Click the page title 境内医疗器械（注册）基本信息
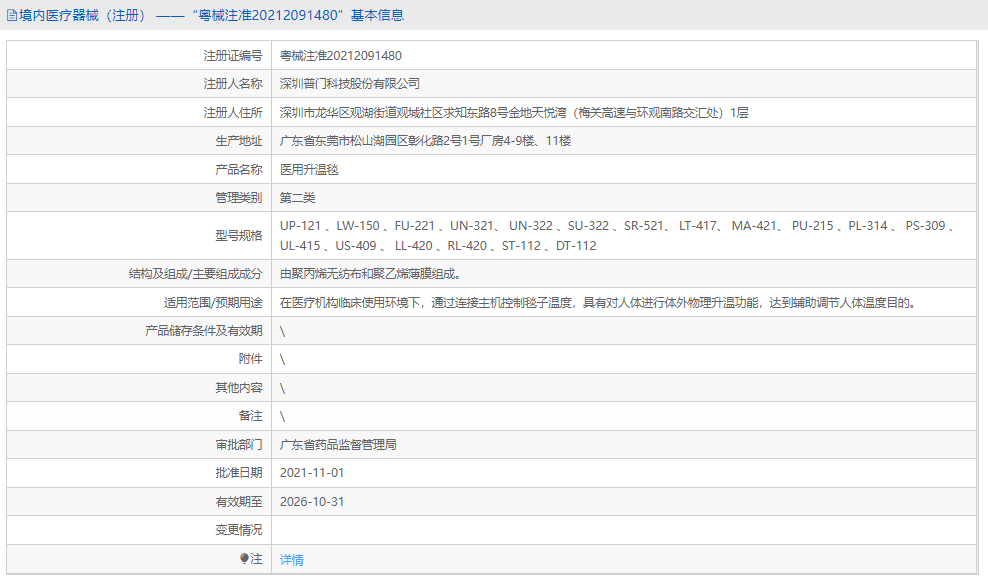988x580 pixels. coord(211,15)
